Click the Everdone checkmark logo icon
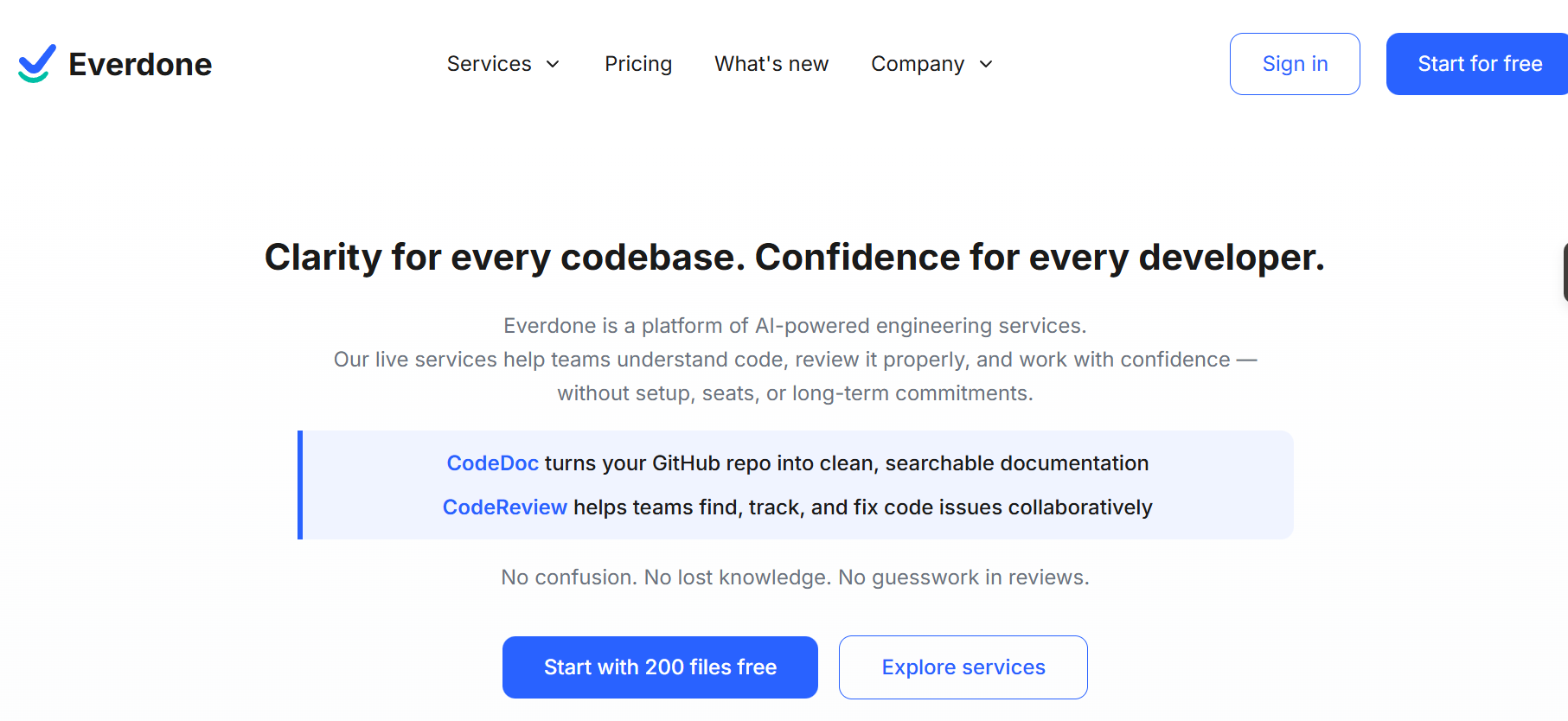 pyautogui.click(x=35, y=63)
